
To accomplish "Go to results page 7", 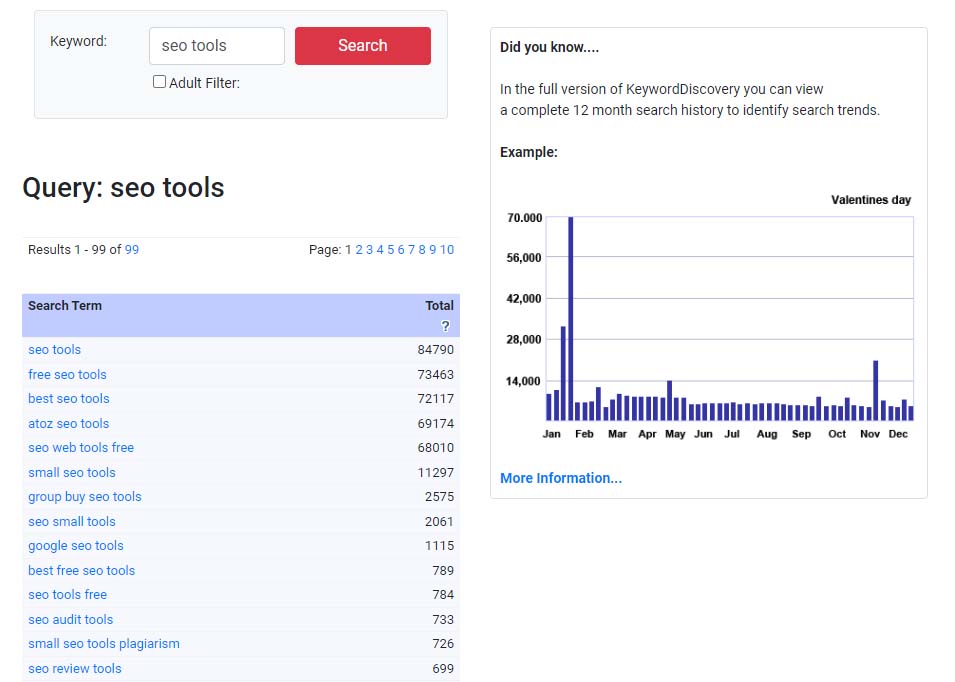I will [411, 250].
